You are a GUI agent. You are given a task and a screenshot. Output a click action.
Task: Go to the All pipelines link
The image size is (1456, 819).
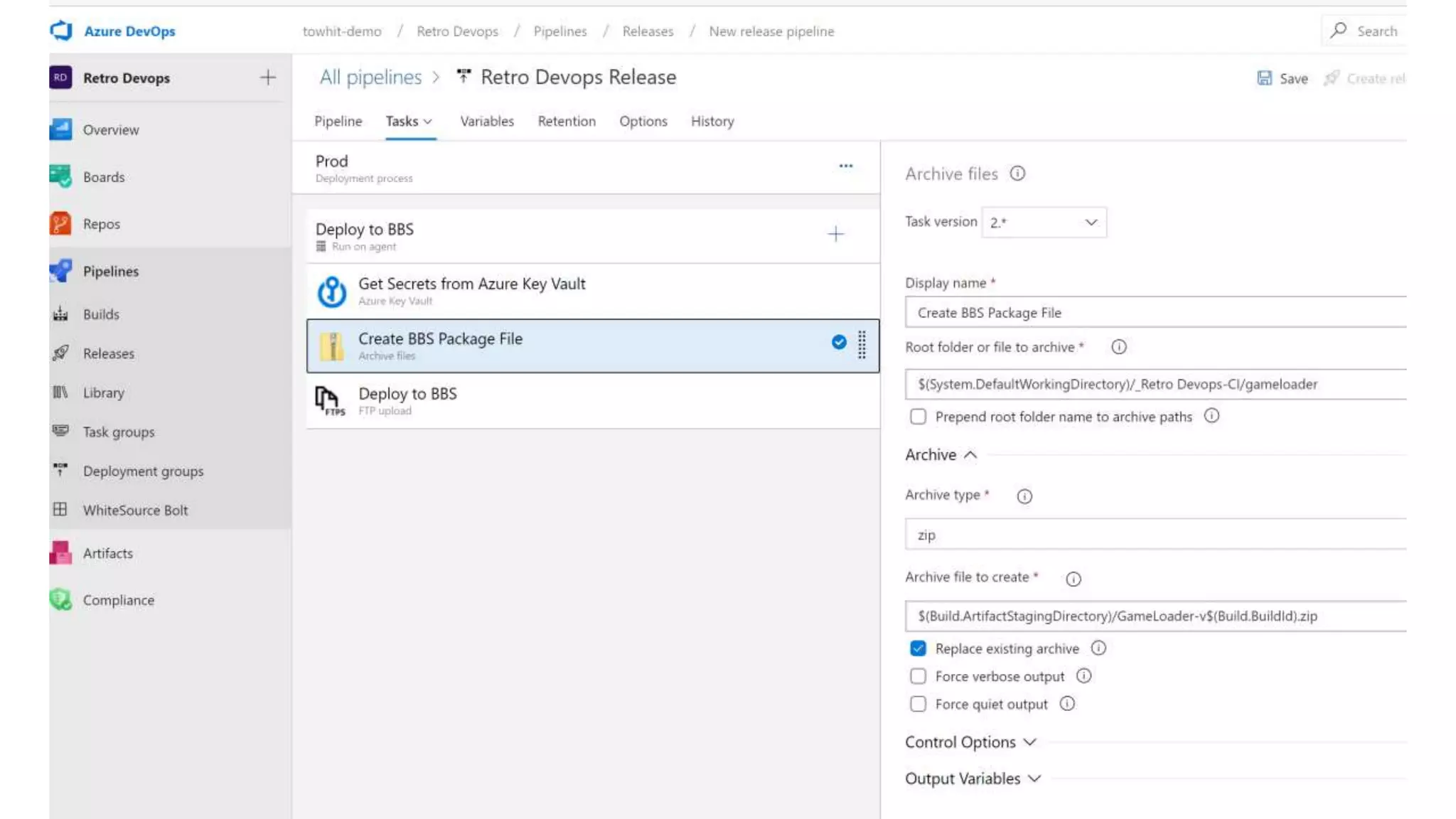370,77
